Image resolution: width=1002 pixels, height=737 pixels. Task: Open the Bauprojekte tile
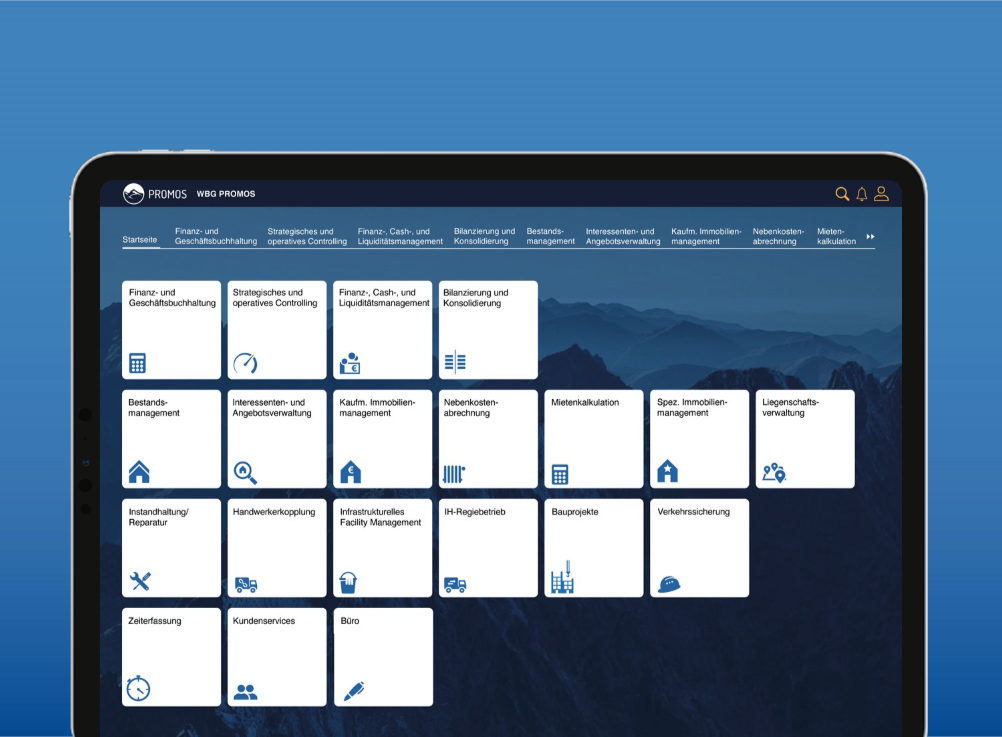tap(594, 548)
